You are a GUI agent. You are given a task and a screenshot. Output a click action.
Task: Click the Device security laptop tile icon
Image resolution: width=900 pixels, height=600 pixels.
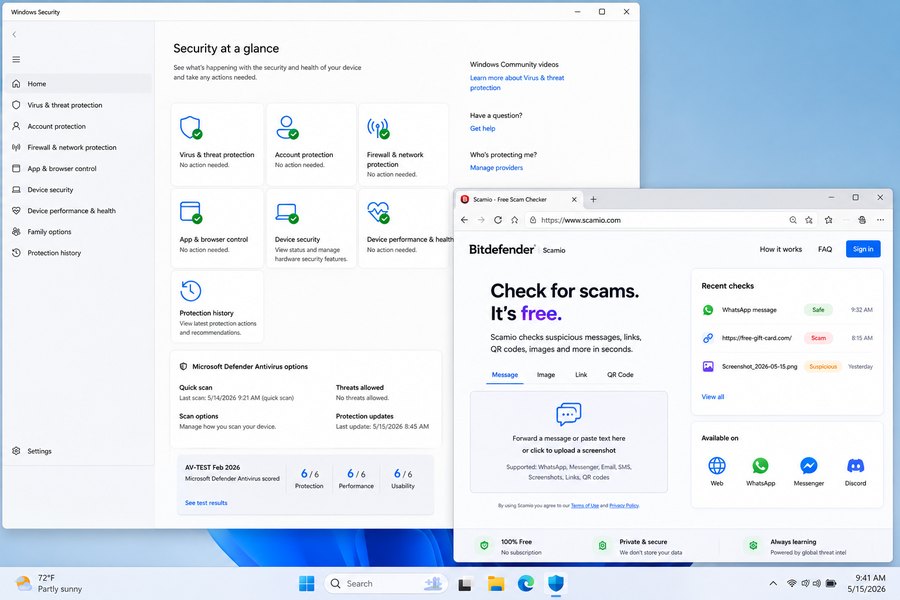tap(286, 213)
